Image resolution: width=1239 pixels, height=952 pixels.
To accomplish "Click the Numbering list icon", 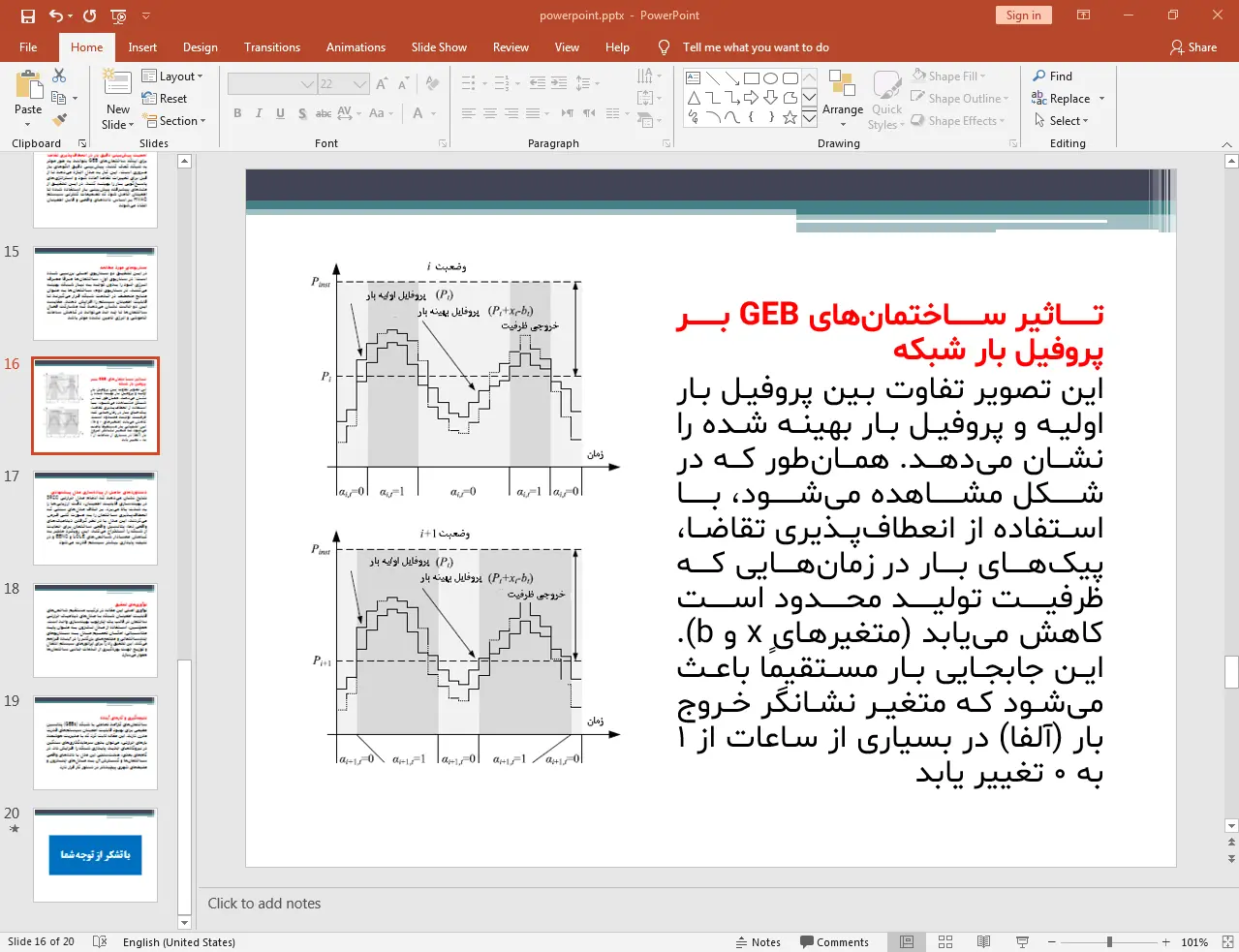I will [501, 84].
